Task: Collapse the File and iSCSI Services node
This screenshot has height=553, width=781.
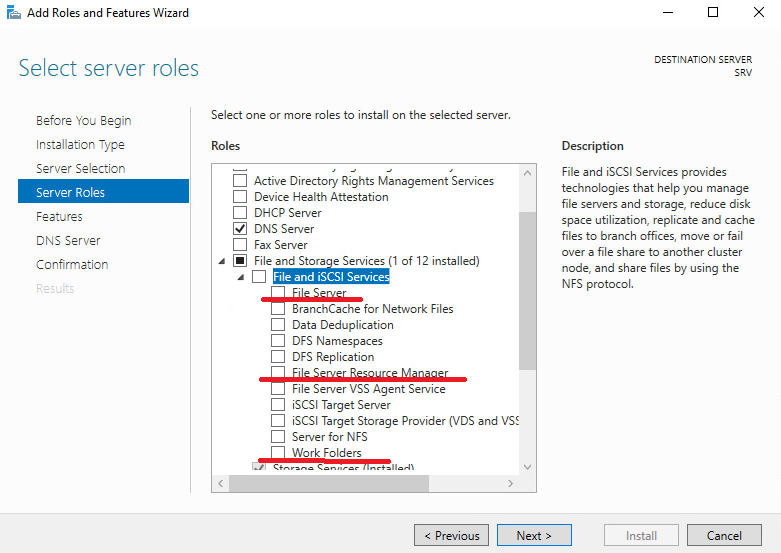Action: (241, 276)
